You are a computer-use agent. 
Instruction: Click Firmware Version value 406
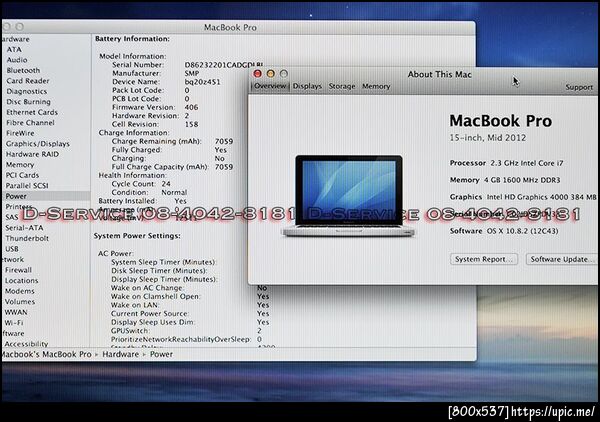pos(191,107)
